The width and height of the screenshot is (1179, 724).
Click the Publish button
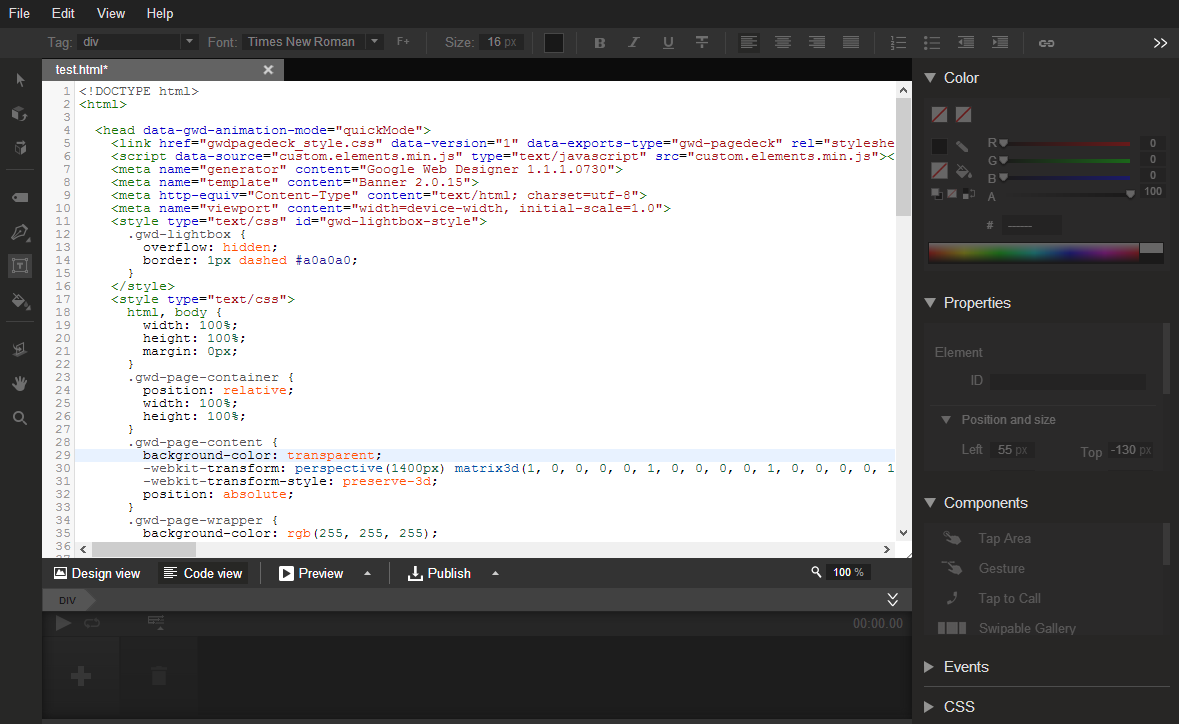(439, 573)
